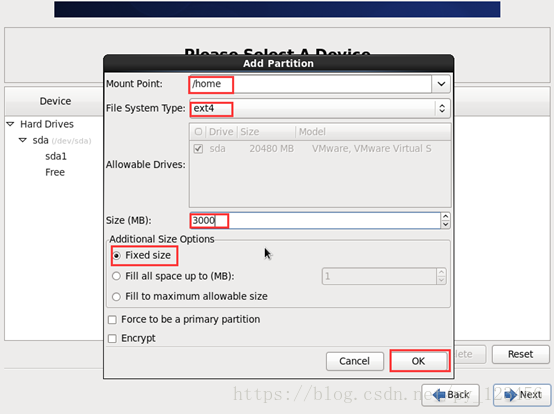Image resolution: width=554 pixels, height=414 pixels.
Task: Increase Size (MB) with the up arrow
Action: (446, 217)
